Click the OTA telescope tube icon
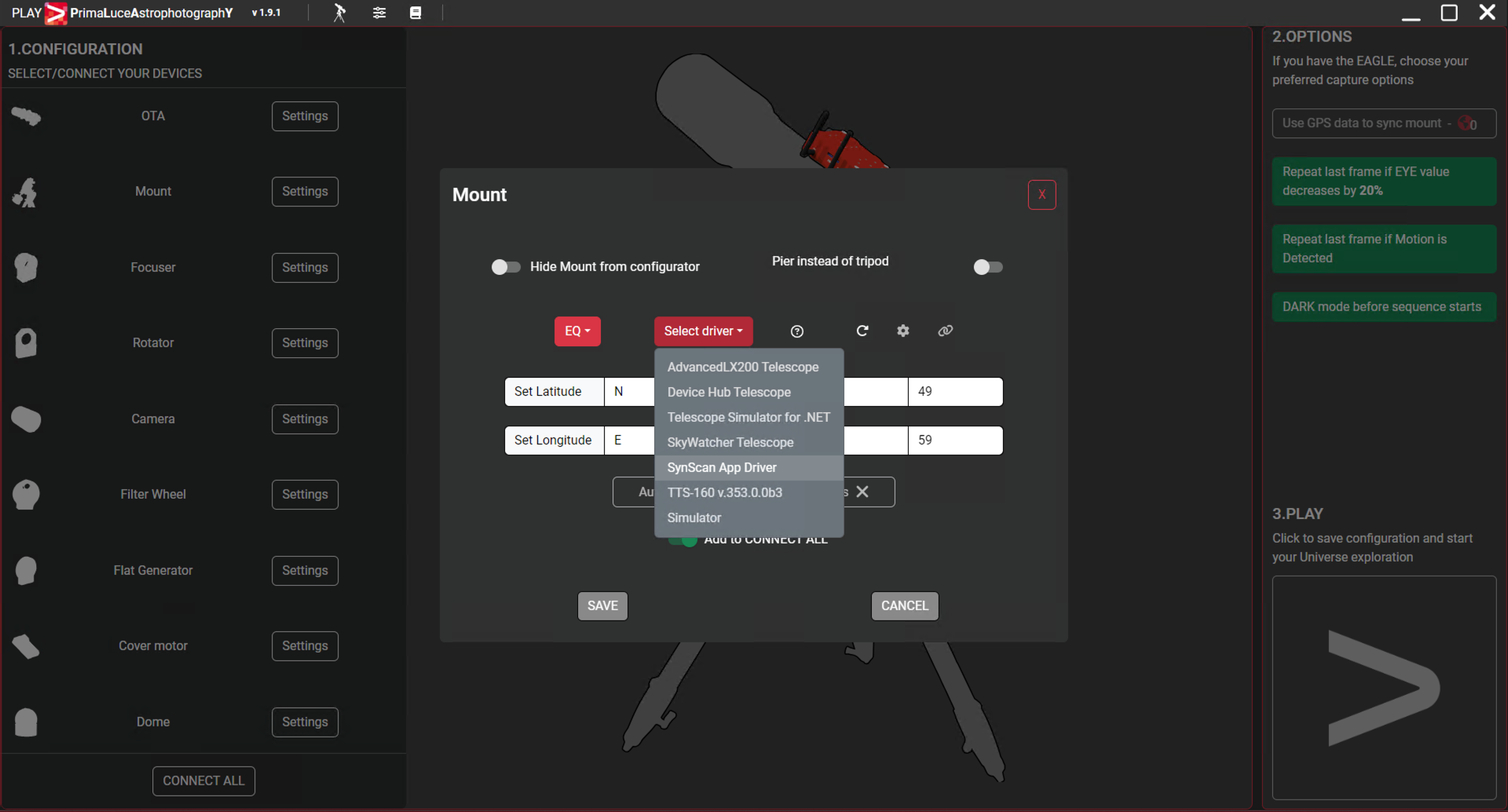The height and width of the screenshot is (812, 1508). coord(26,116)
